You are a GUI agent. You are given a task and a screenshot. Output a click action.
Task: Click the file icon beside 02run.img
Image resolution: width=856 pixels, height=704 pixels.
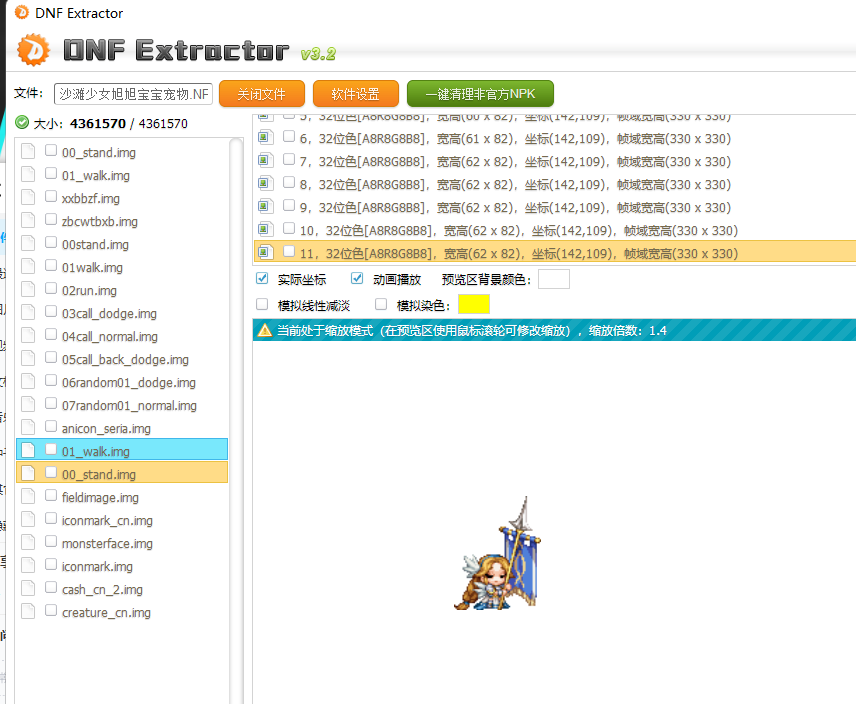28,289
